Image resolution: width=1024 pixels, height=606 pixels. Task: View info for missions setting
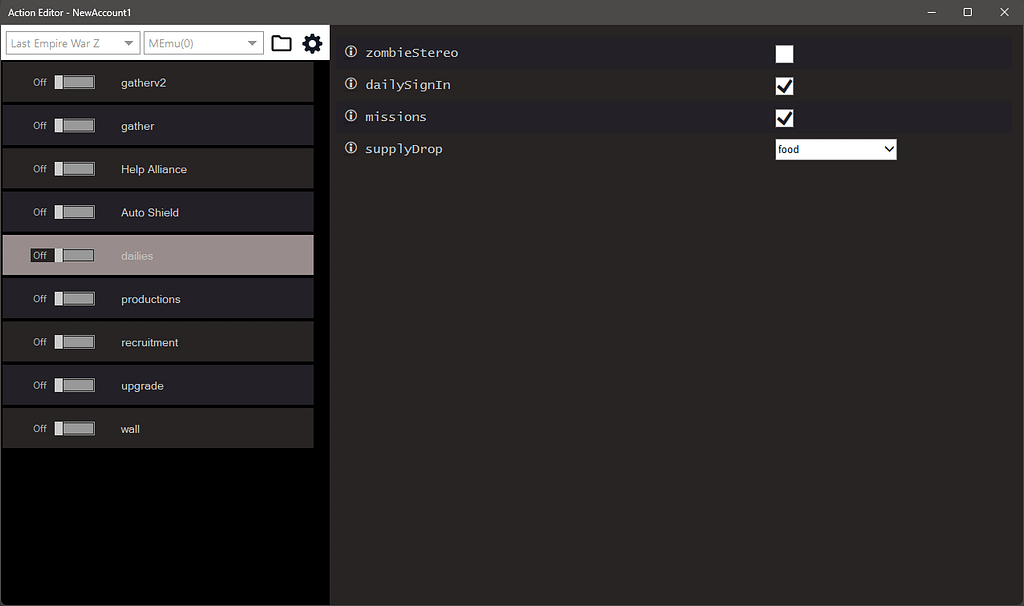pos(349,116)
